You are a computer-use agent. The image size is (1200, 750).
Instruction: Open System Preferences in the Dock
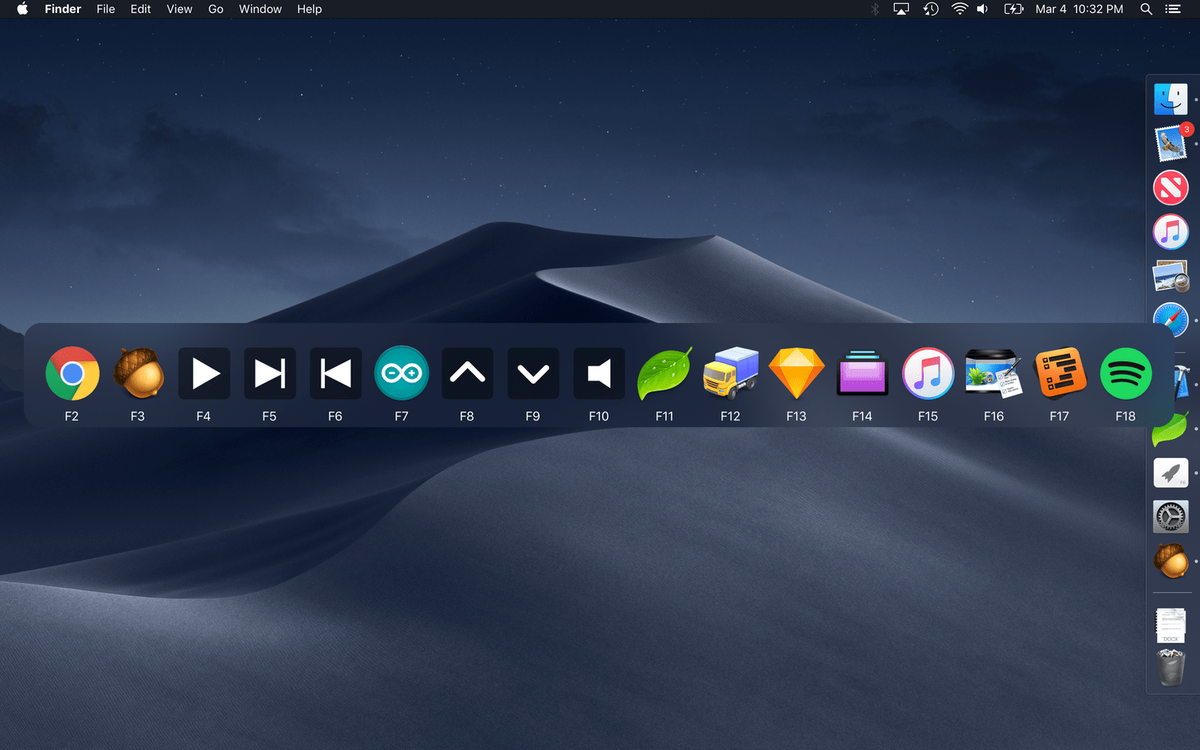point(1171,516)
